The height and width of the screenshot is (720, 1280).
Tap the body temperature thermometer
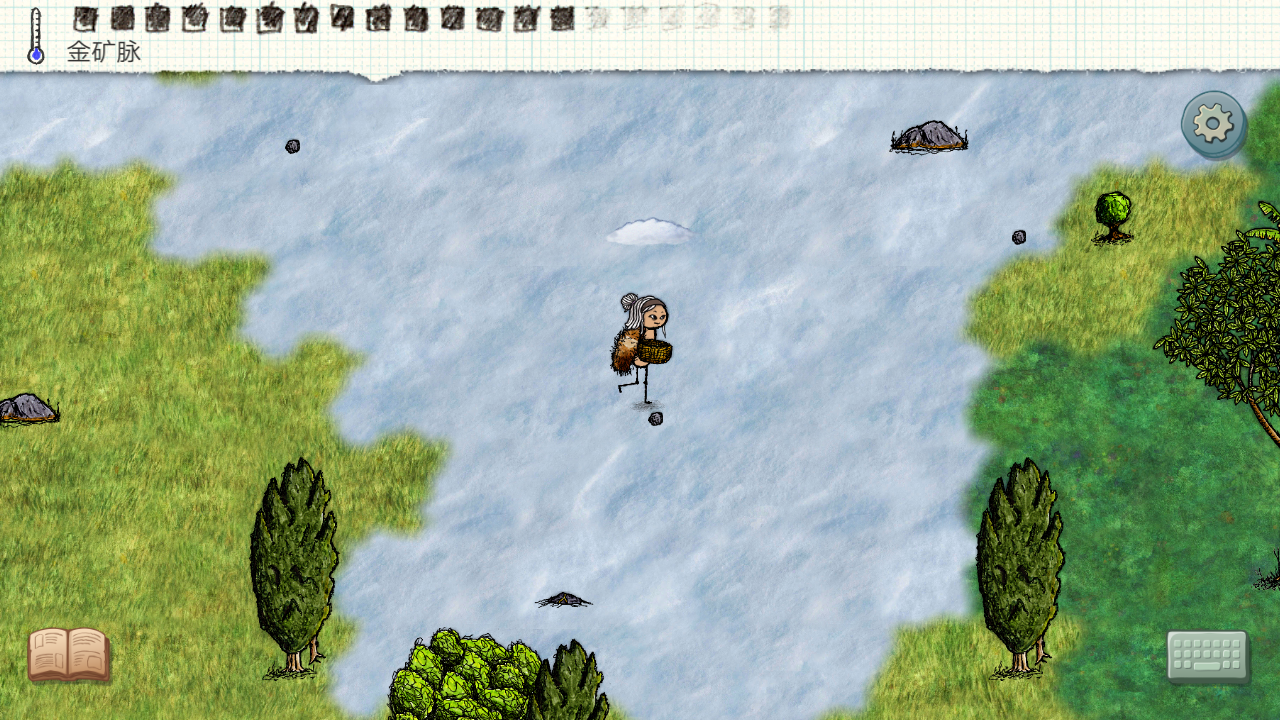click(36, 37)
